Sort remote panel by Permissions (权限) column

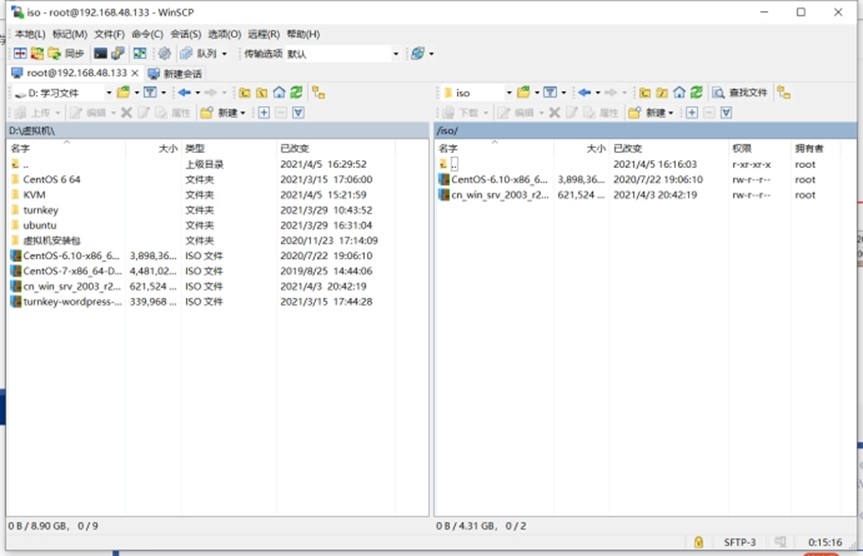(x=760, y=148)
